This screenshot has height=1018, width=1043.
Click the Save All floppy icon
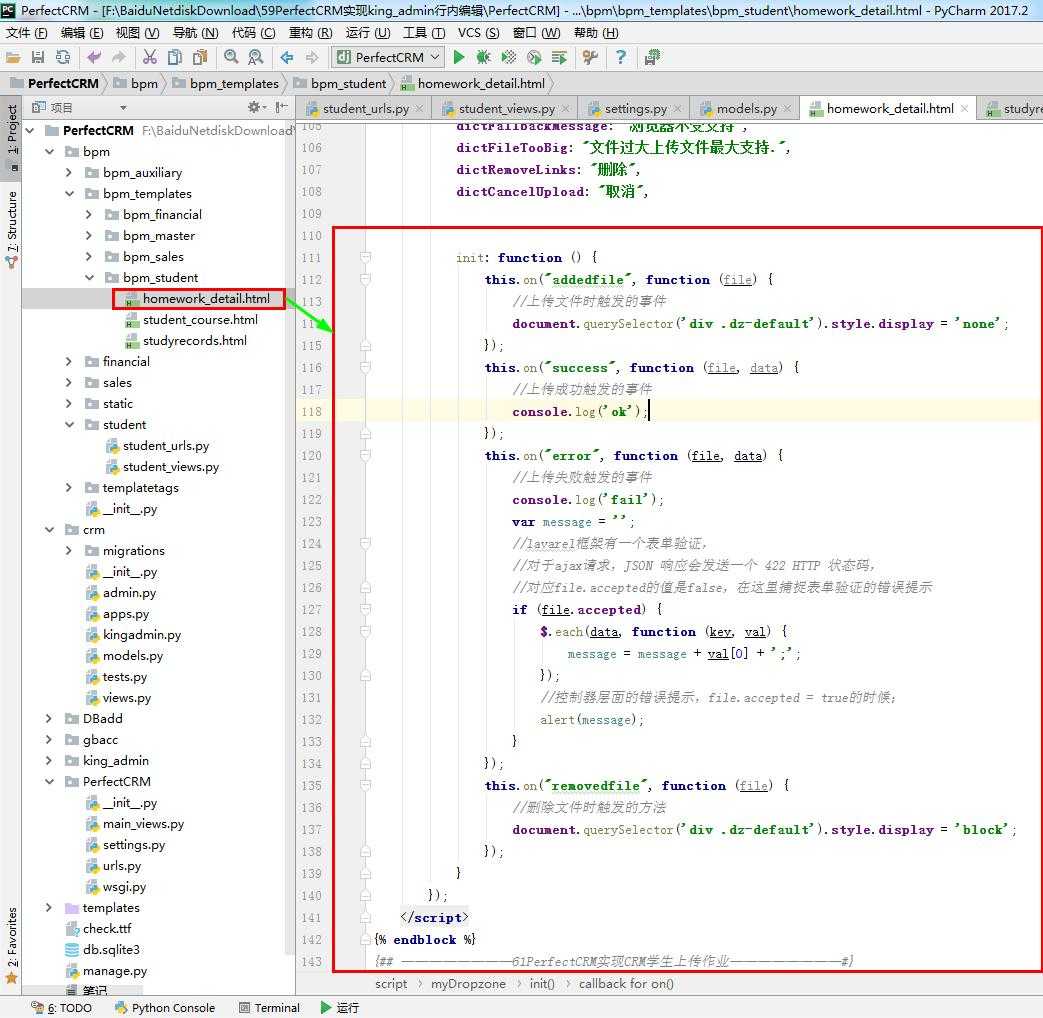point(38,58)
